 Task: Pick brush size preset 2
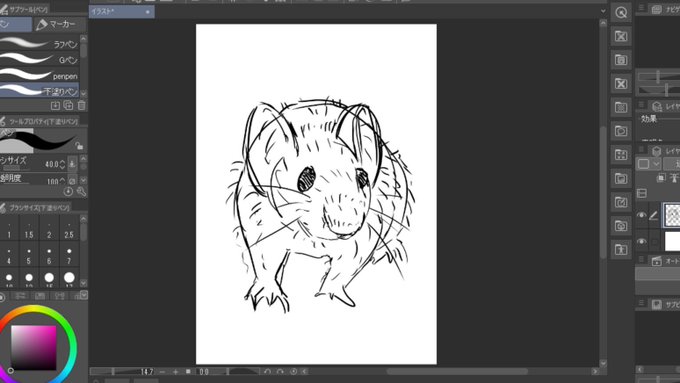(x=49, y=230)
